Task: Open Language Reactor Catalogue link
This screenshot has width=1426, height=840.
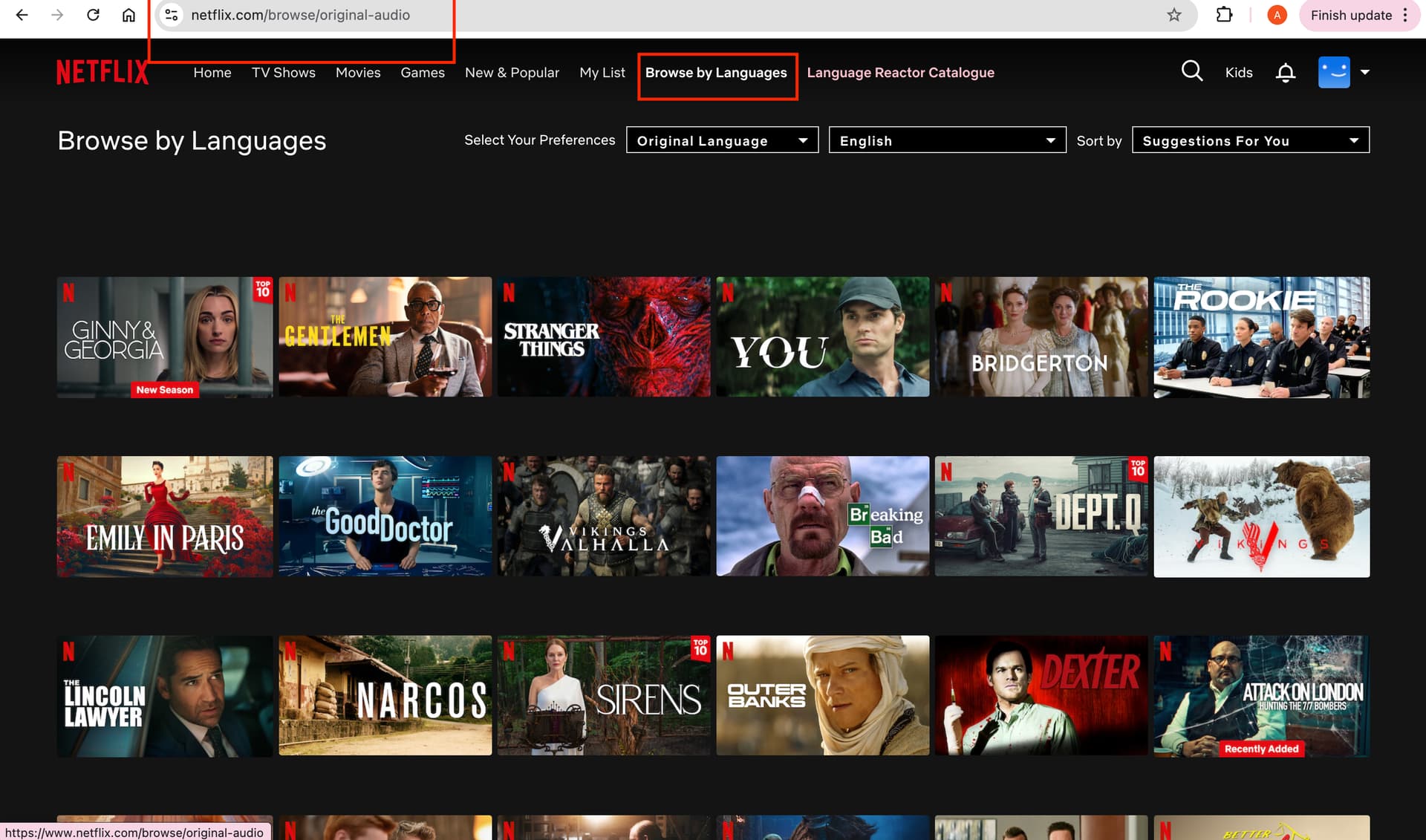Action: [900, 73]
